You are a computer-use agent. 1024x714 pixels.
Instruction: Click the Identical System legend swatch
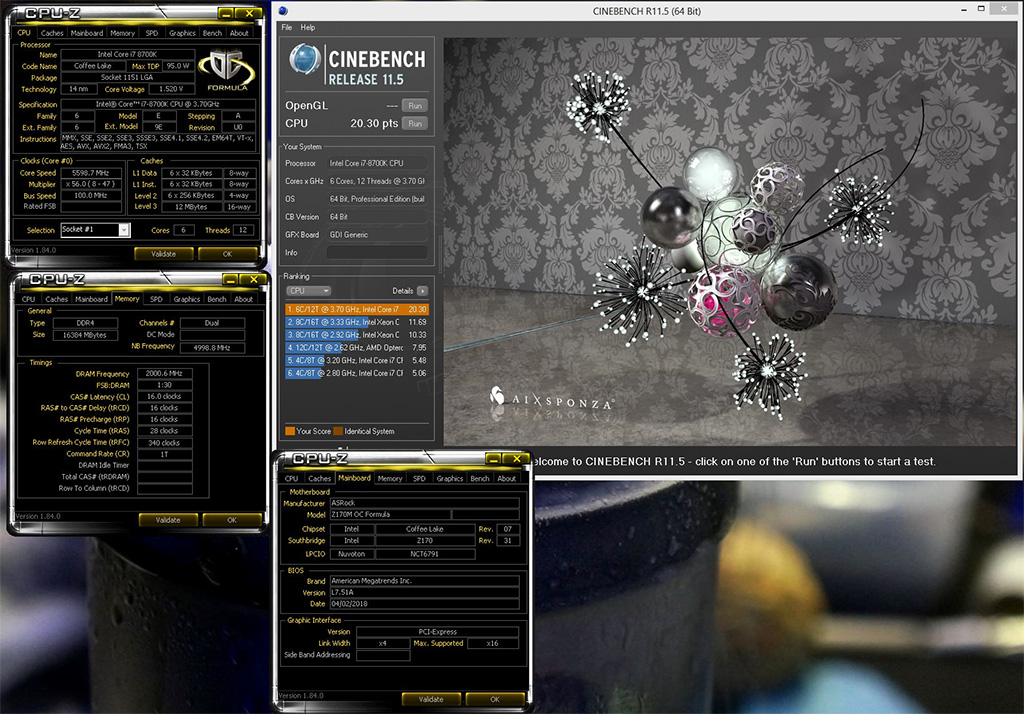tap(338, 431)
